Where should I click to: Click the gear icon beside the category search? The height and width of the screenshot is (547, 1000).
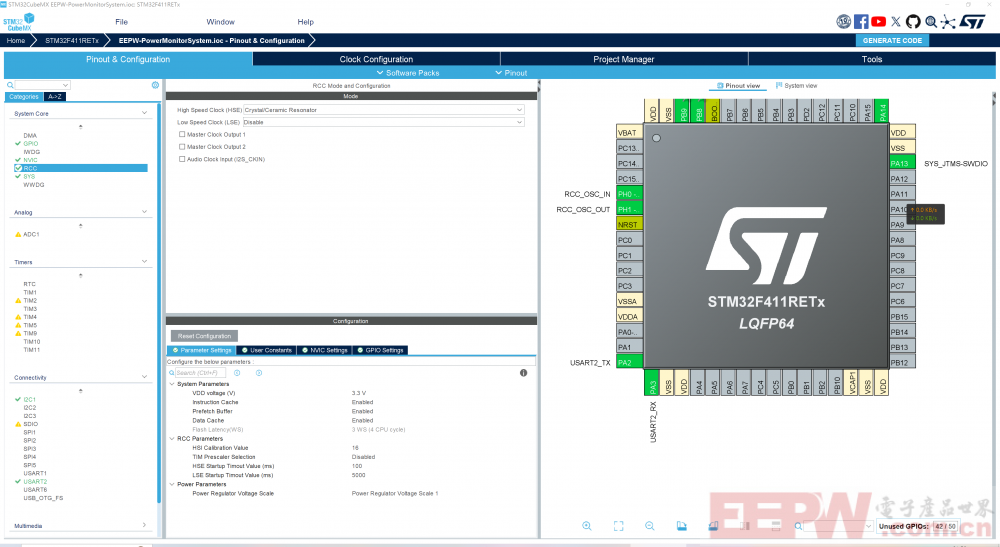point(155,85)
